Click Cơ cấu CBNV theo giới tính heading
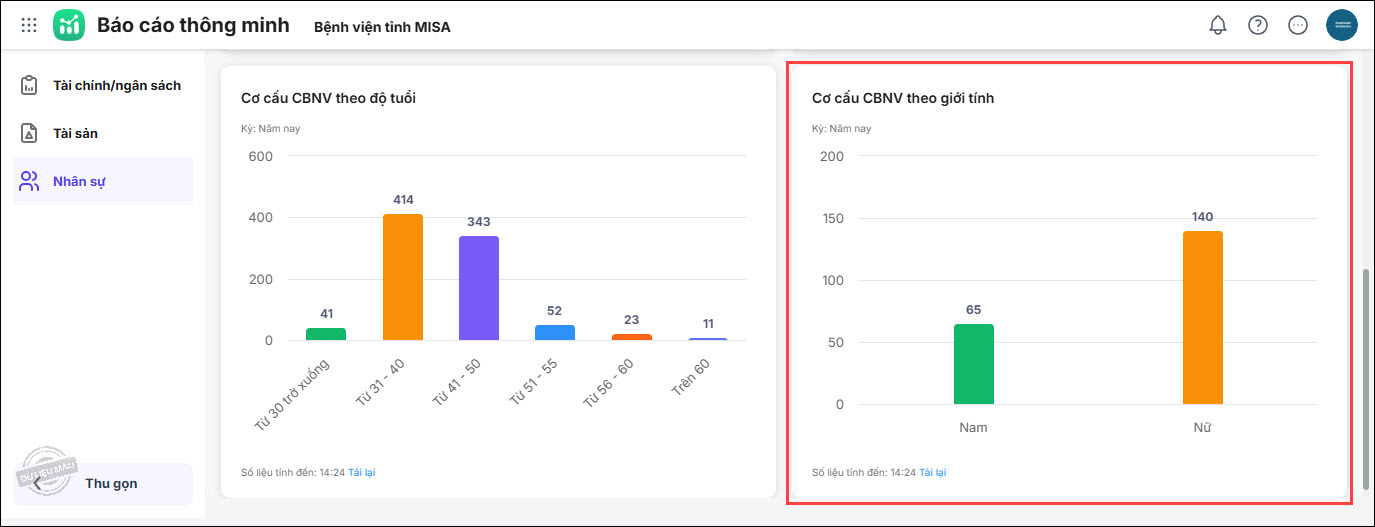 click(903, 98)
